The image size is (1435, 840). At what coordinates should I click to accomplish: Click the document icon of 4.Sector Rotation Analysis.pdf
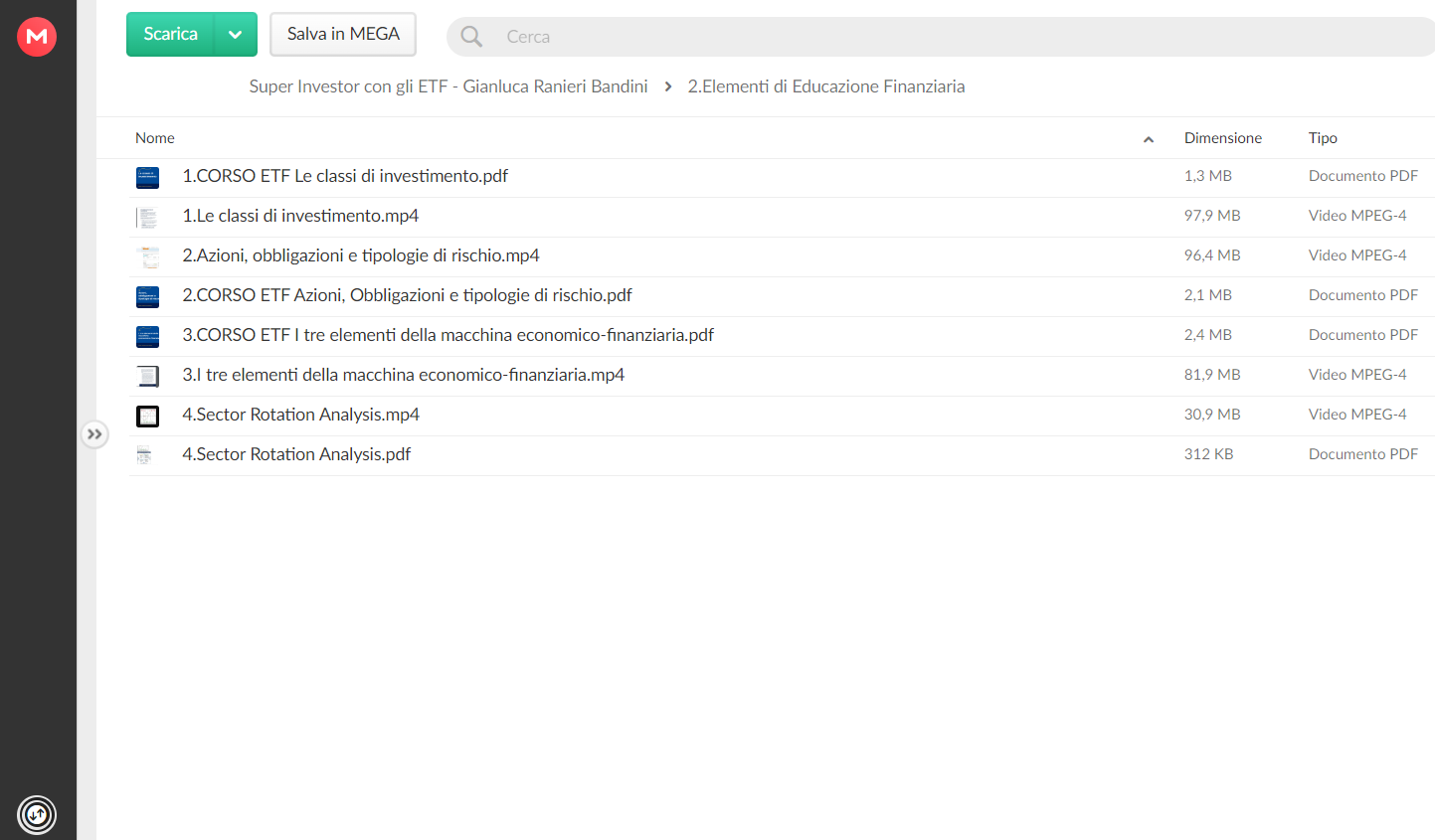[144, 456]
